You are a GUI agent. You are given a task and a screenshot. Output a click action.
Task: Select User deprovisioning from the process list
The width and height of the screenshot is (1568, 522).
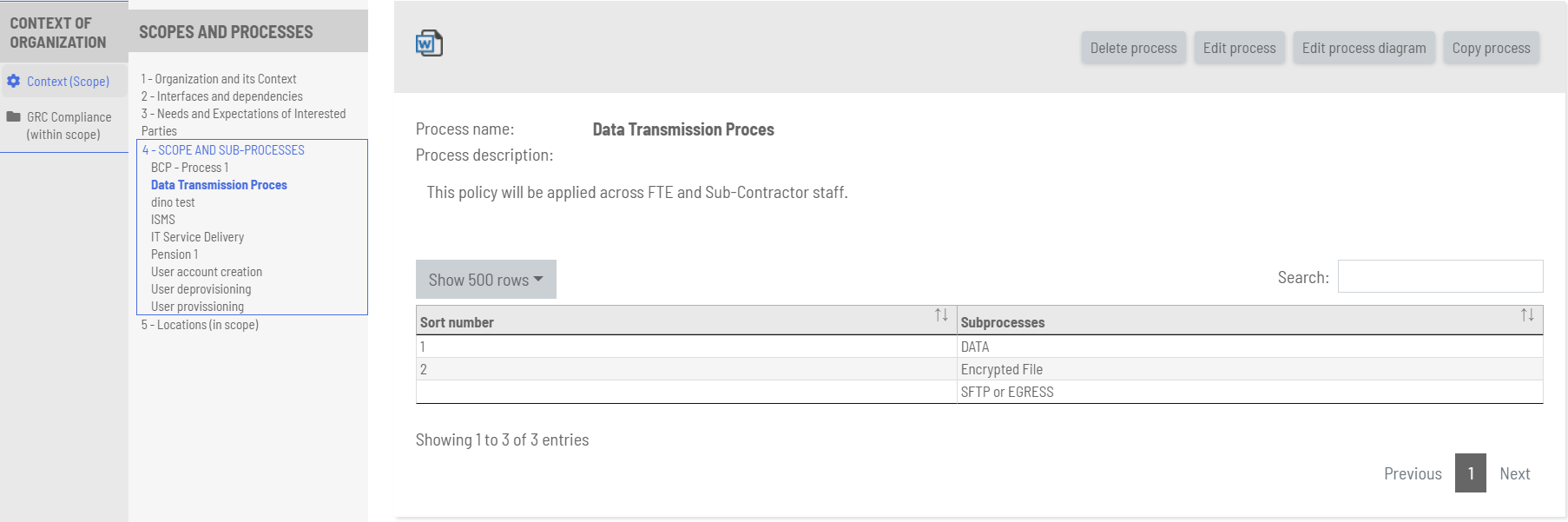click(x=200, y=288)
